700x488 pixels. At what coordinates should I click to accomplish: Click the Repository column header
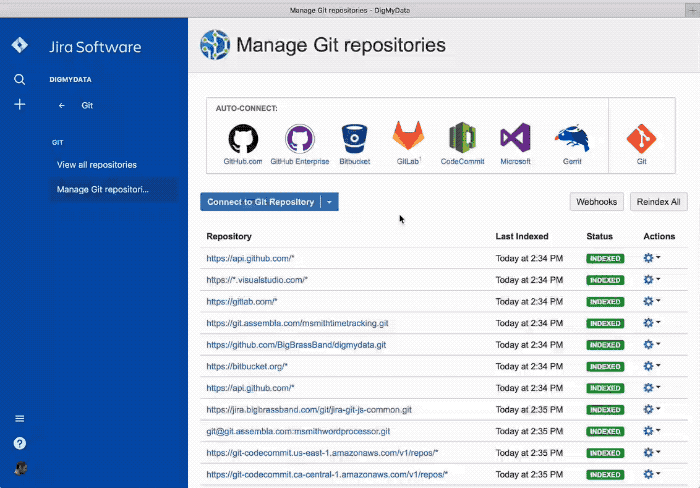point(229,236)
